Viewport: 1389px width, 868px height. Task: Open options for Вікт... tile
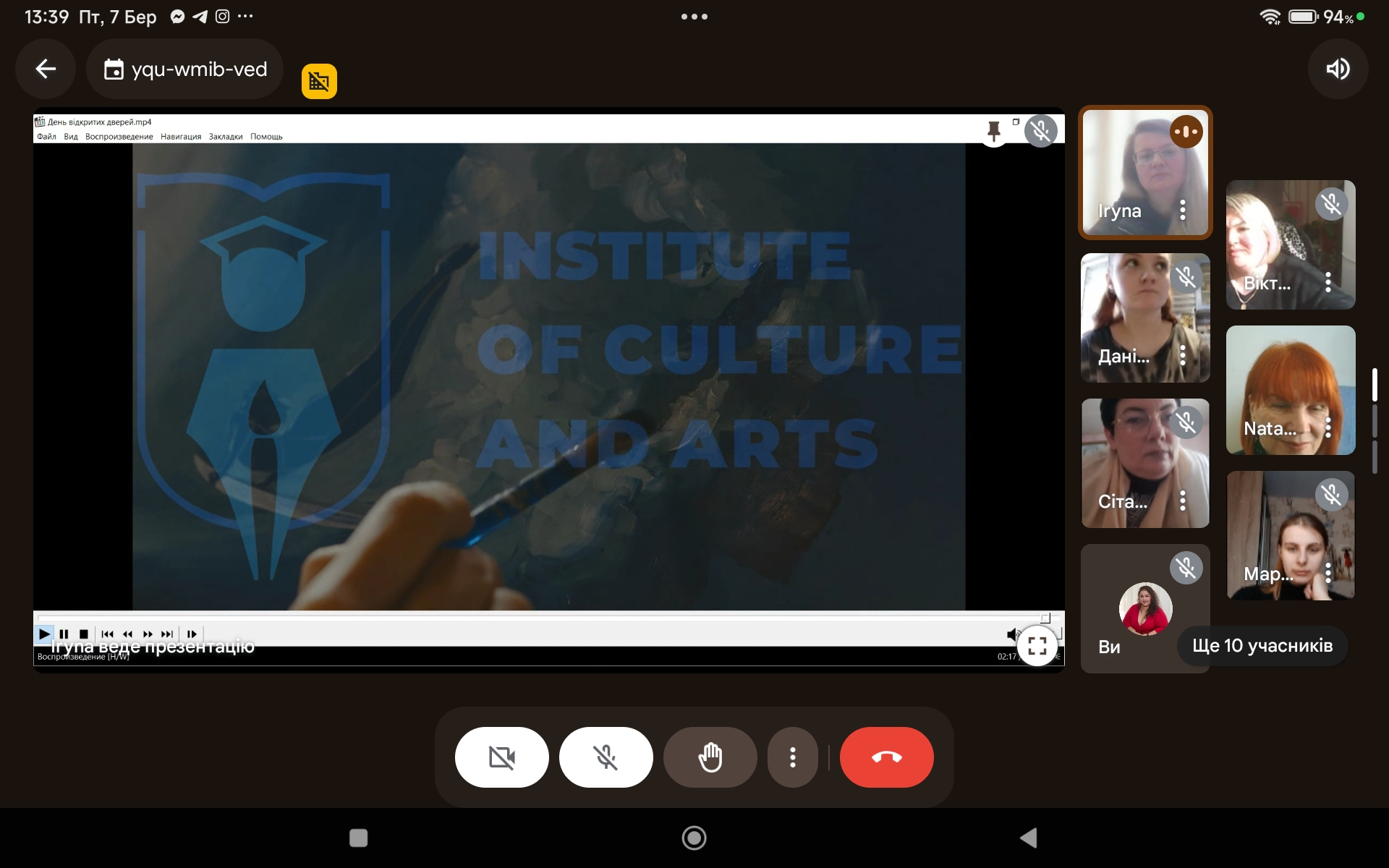pos(1328,282)
